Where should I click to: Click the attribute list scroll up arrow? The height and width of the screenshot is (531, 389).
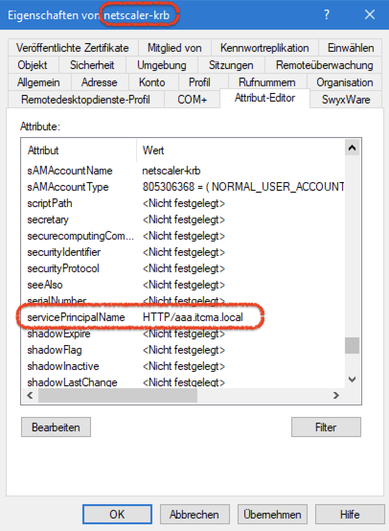pyautogui.click(x=352, y=148)
